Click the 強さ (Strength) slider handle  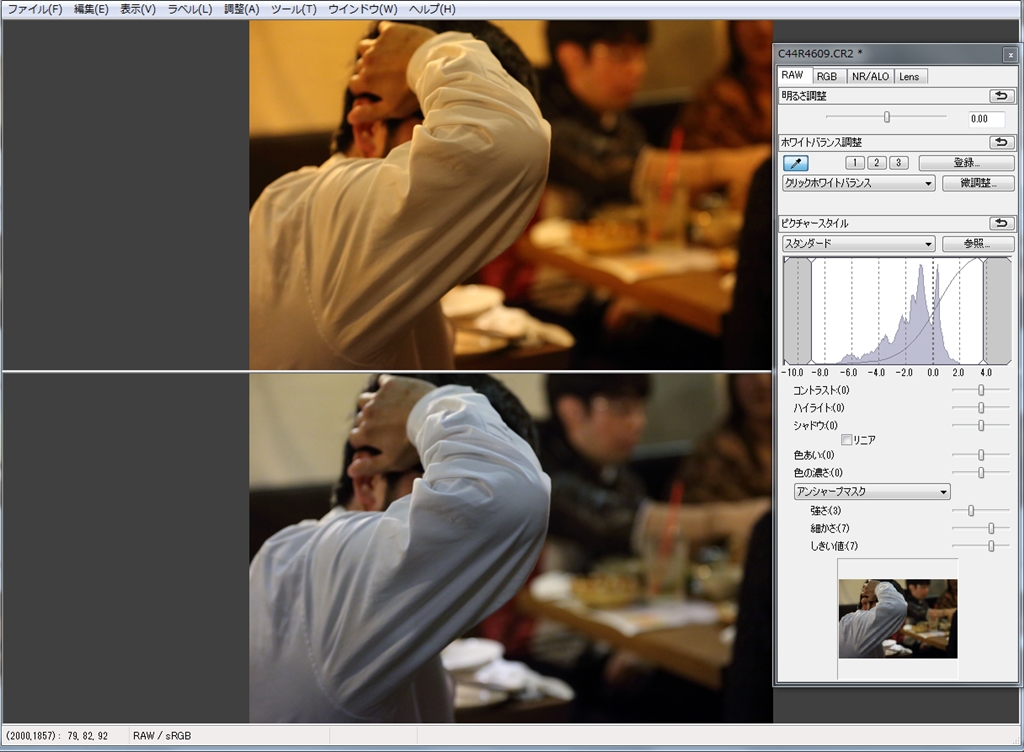971,510
